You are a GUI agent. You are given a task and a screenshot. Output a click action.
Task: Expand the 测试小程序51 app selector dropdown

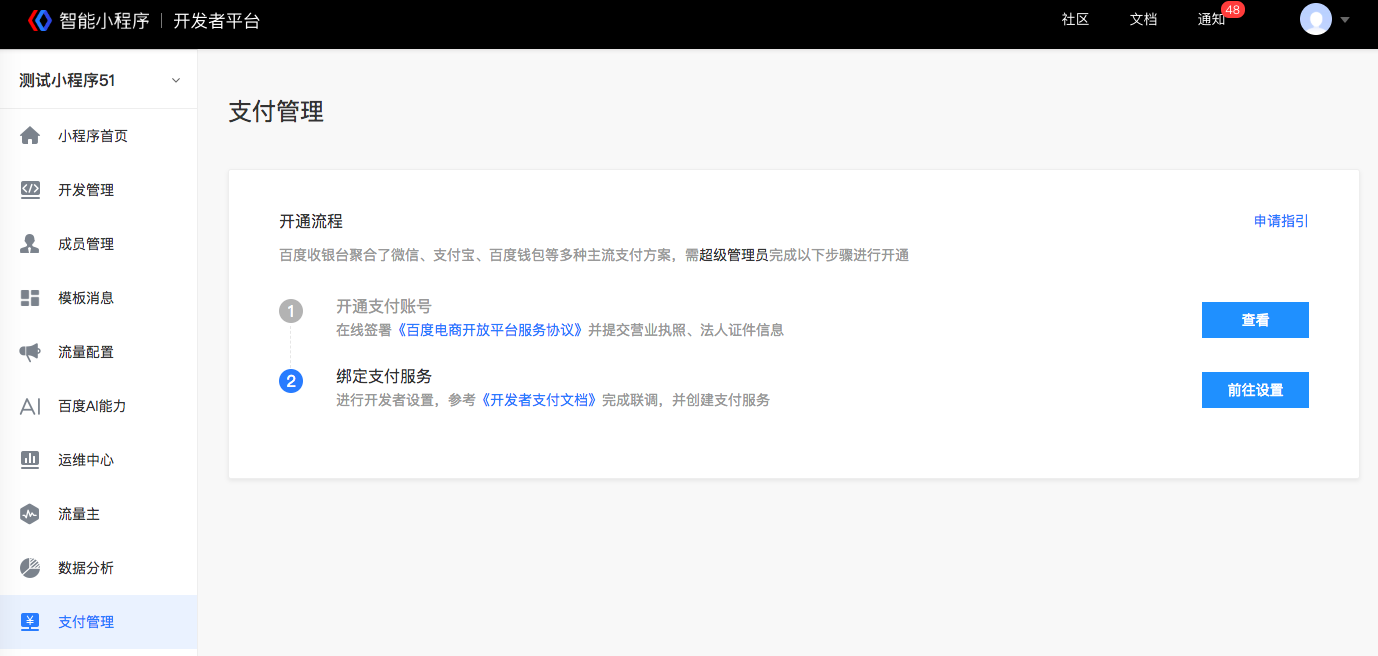176,81
